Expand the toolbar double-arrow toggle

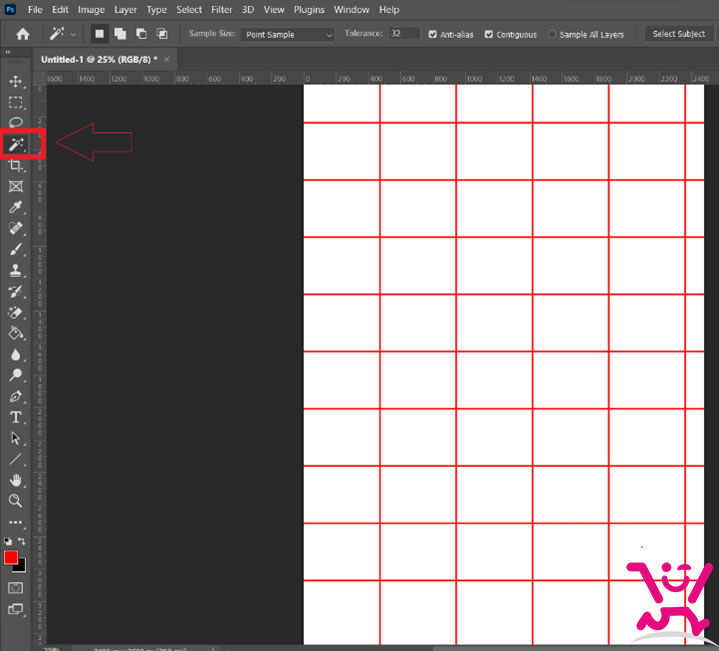[x=8, y=52]
